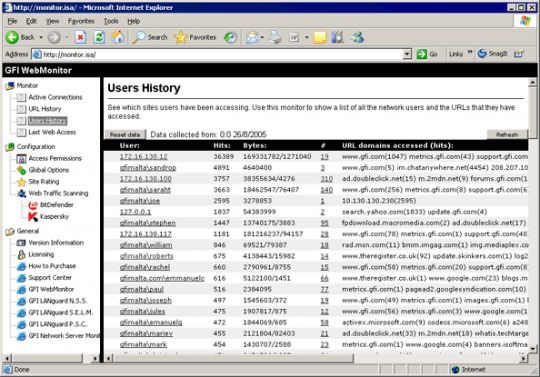Image resolution: width=540 pixels, height=377 pixels.
Task: Open How to Purchase link icon
Action: [x=21, y=266]
